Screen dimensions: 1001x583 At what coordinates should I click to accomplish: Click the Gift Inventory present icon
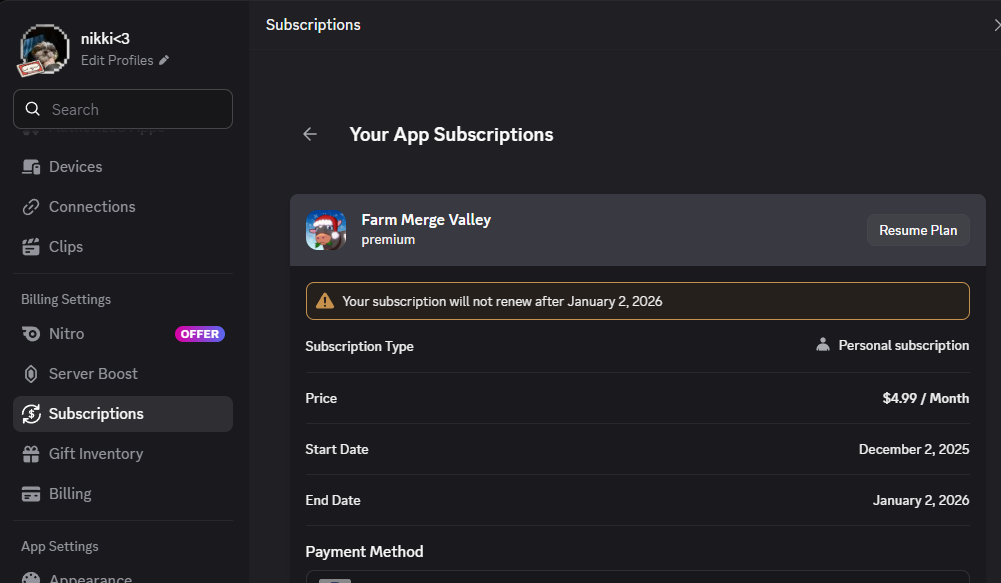coord(31,454)
